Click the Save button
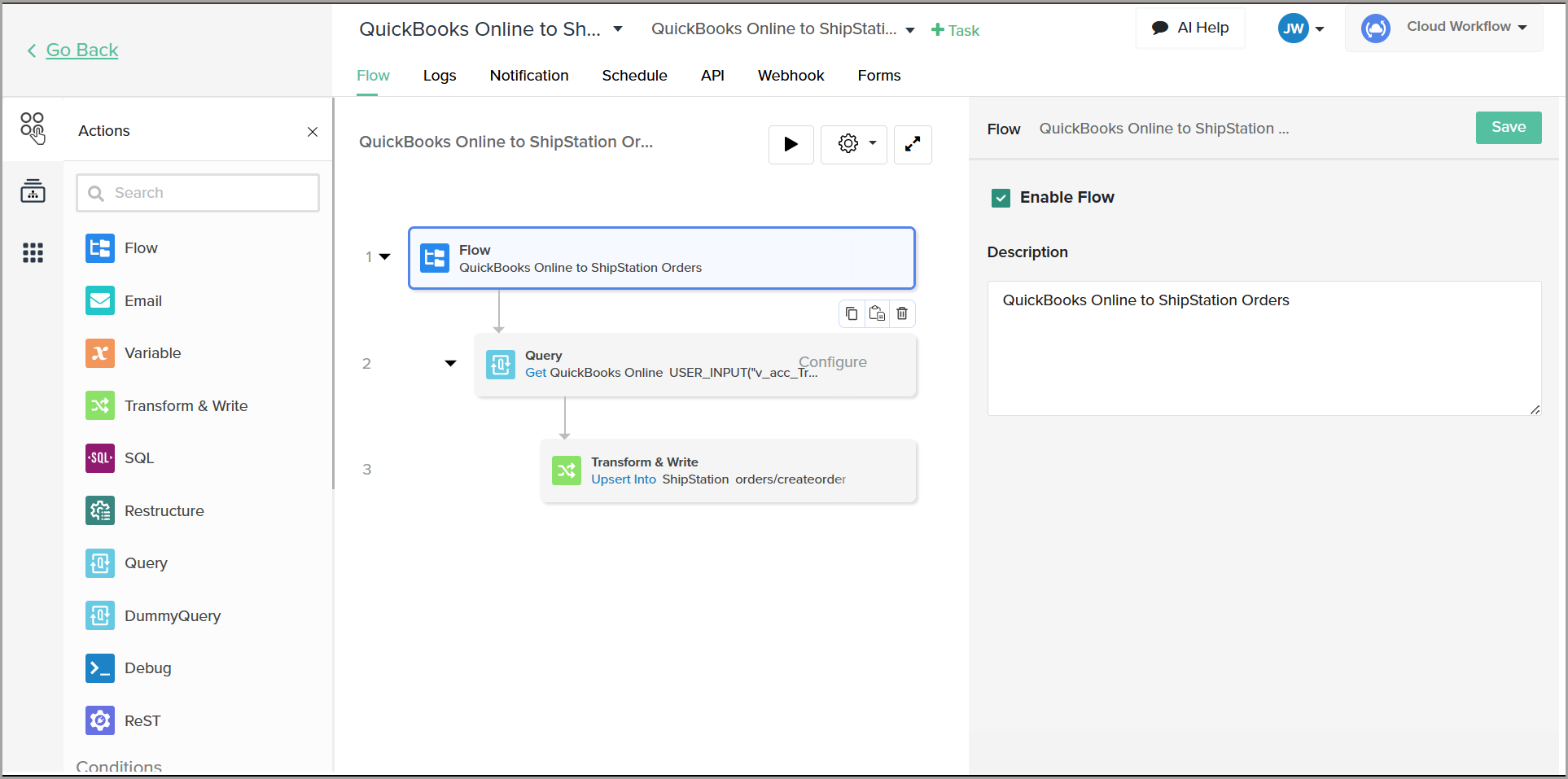 (1508, 128)
